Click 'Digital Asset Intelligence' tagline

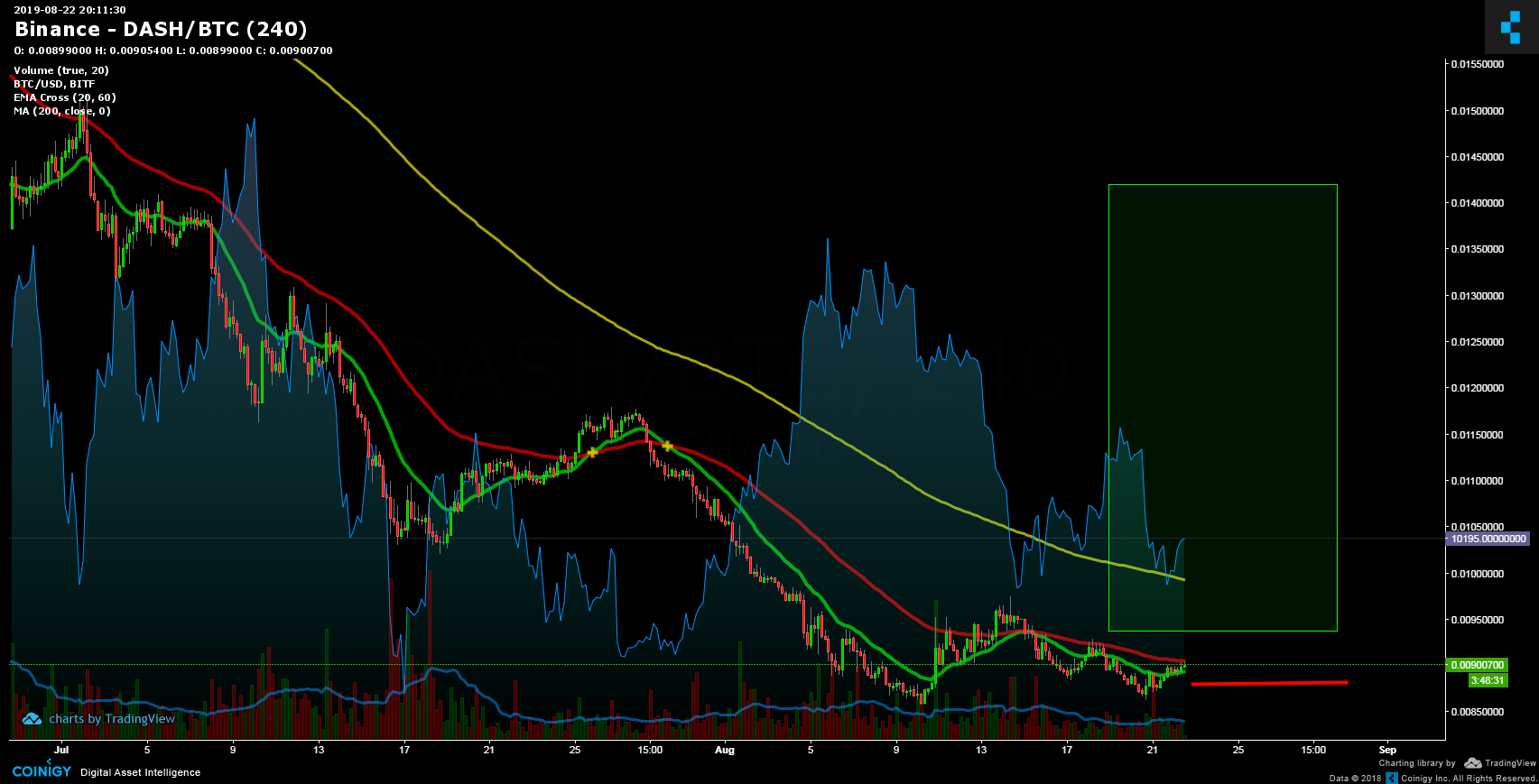click(141, 772)
